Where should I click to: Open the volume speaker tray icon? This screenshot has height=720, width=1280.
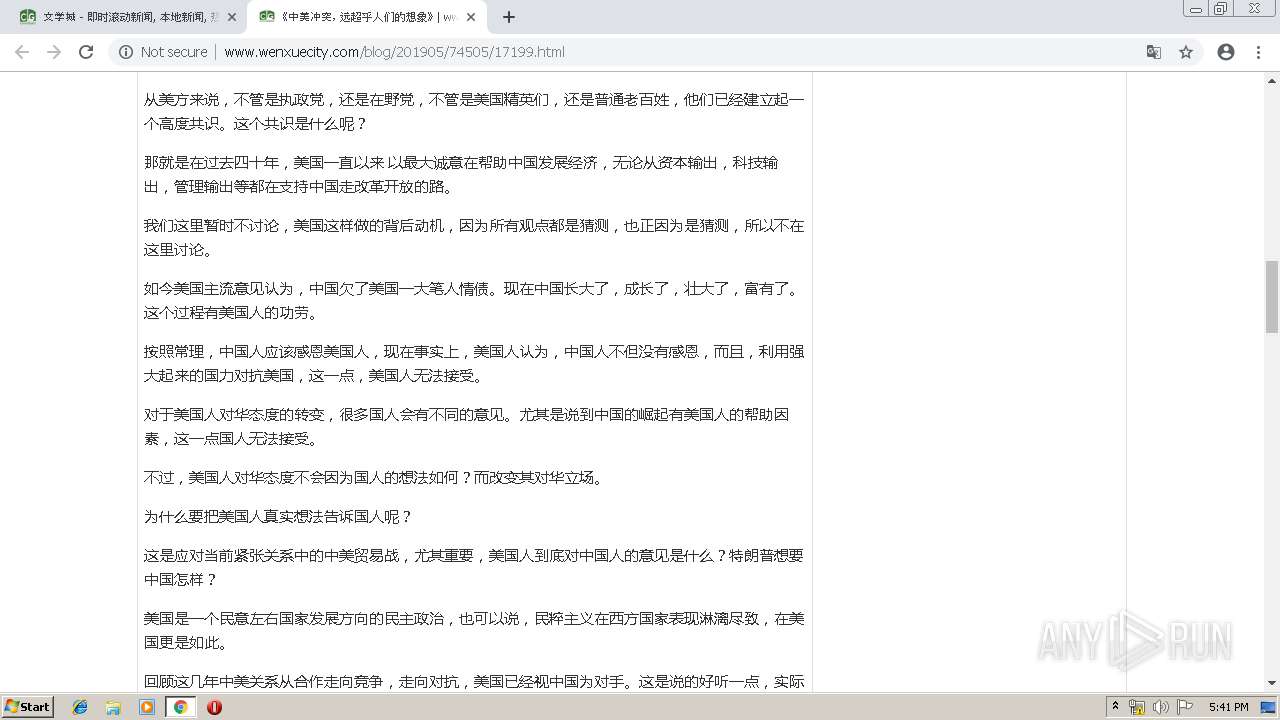1160,707
